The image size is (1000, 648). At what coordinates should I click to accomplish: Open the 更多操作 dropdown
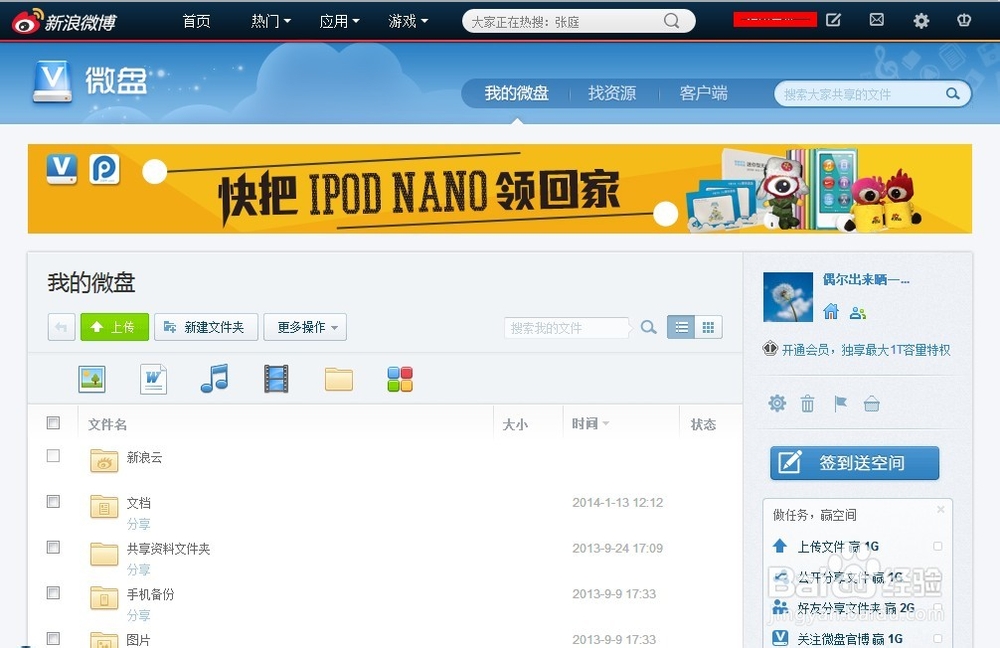pos(305,327)
